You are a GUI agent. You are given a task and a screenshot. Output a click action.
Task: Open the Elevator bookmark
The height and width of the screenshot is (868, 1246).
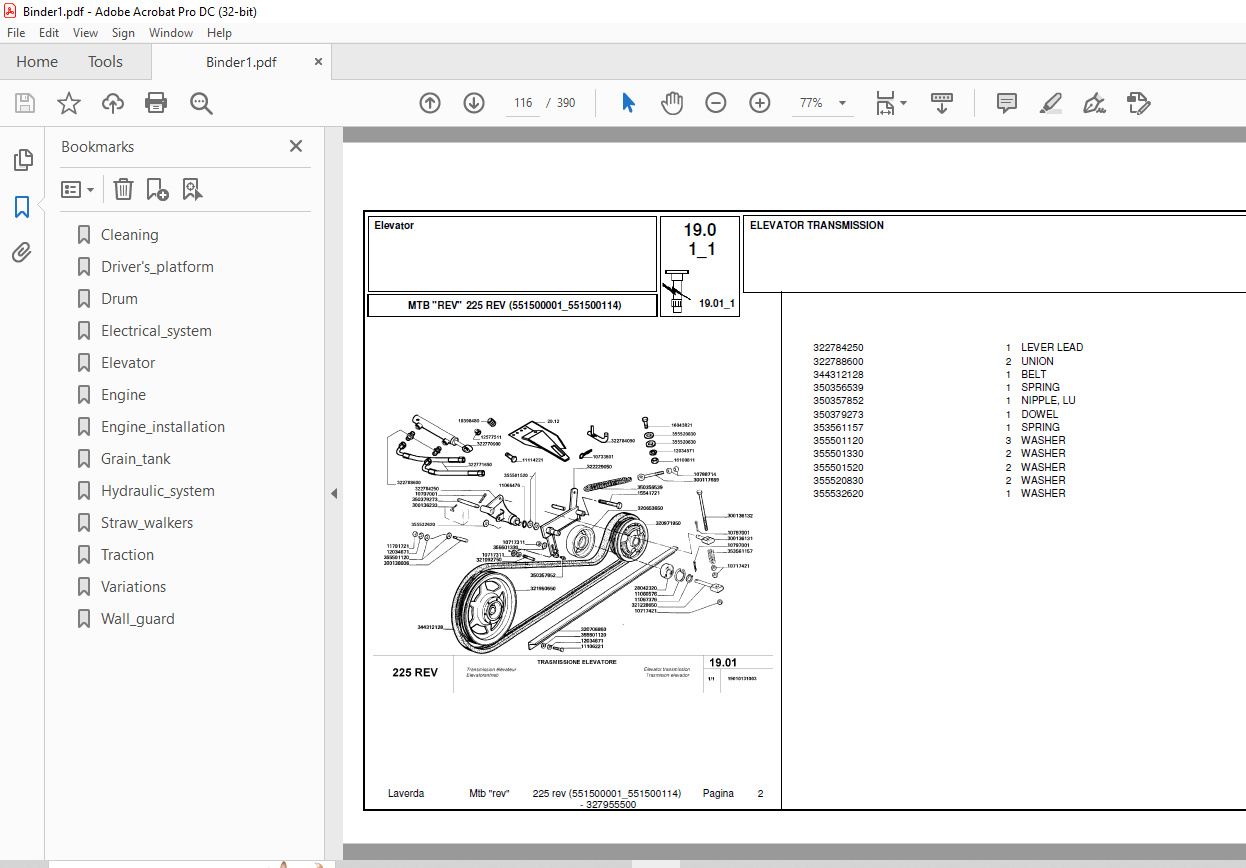point(128,363)
